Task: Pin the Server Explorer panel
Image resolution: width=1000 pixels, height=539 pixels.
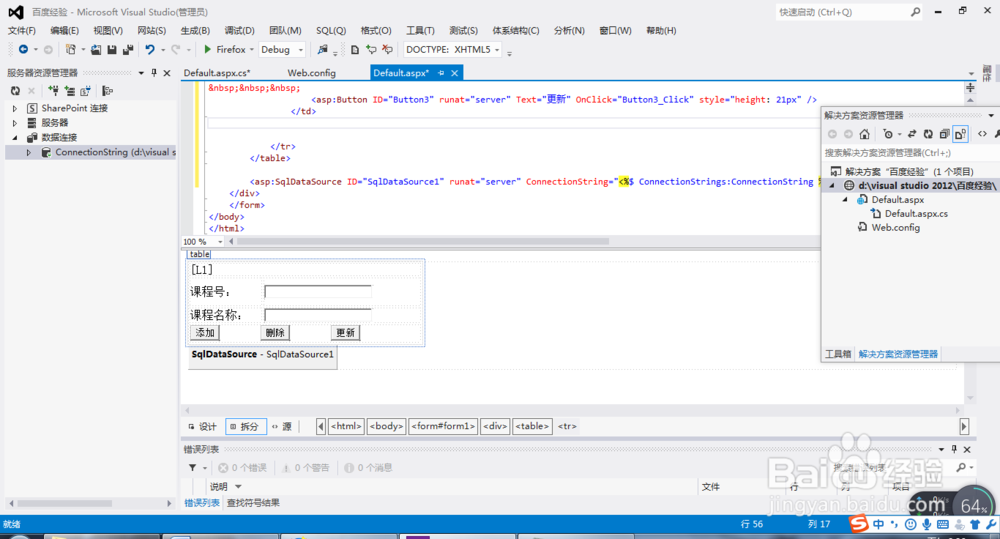Action: 154,73
